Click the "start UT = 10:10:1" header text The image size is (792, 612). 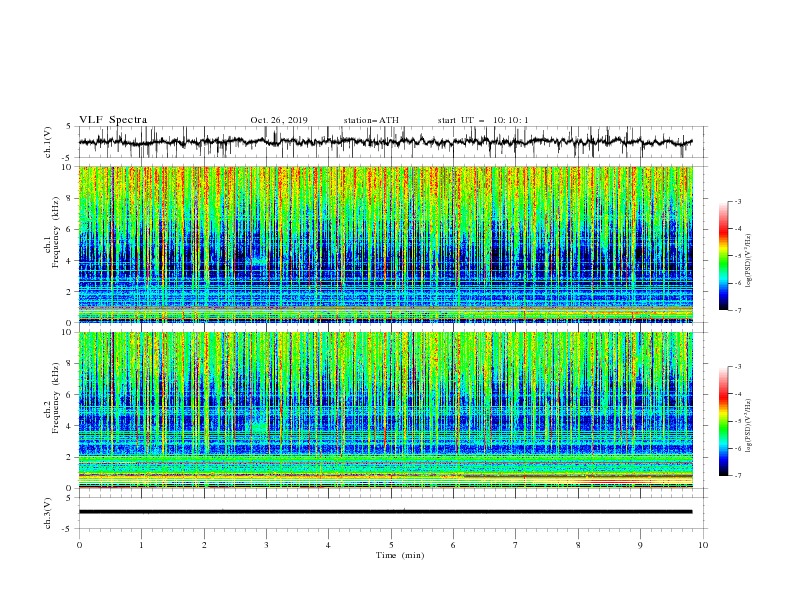tap(483, 120)
